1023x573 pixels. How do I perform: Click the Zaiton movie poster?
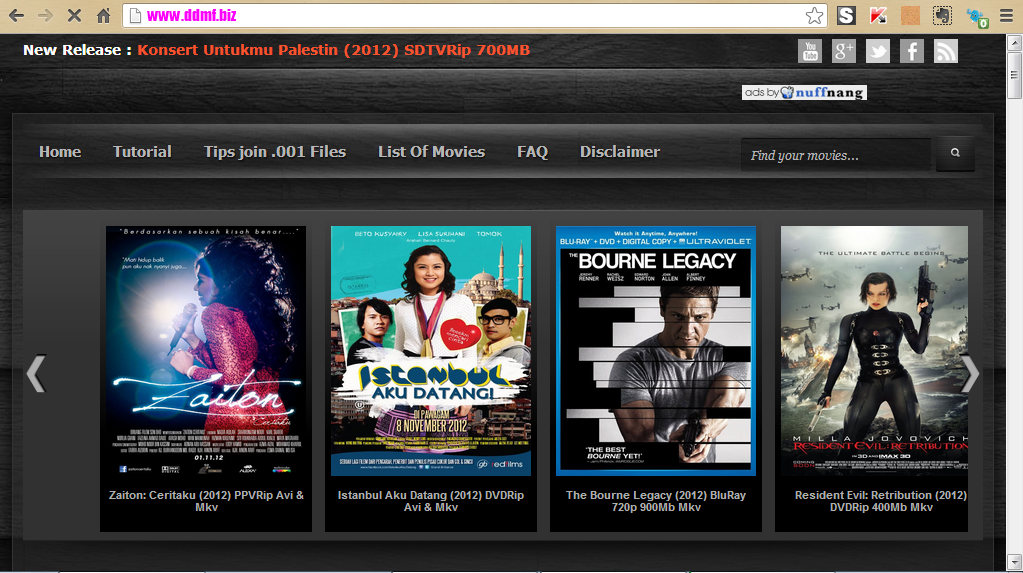(x=206, y=350)
